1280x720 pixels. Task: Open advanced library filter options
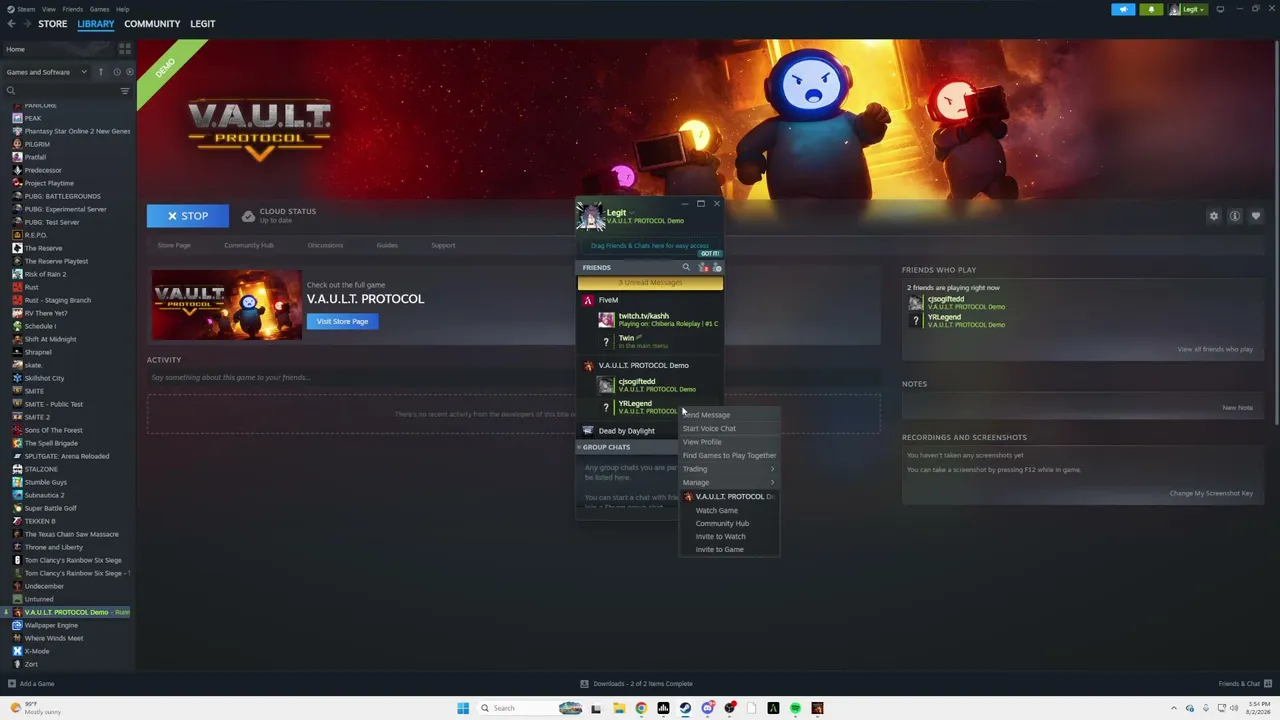click(125, 91)
